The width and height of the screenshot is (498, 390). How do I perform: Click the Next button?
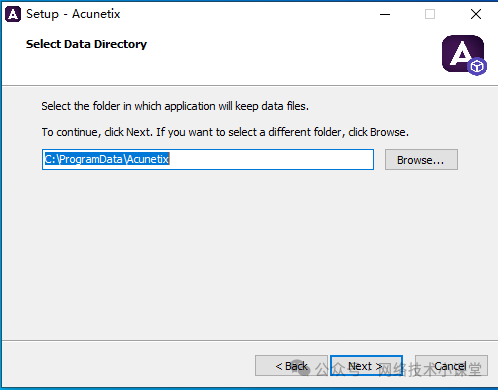[366, 366]
